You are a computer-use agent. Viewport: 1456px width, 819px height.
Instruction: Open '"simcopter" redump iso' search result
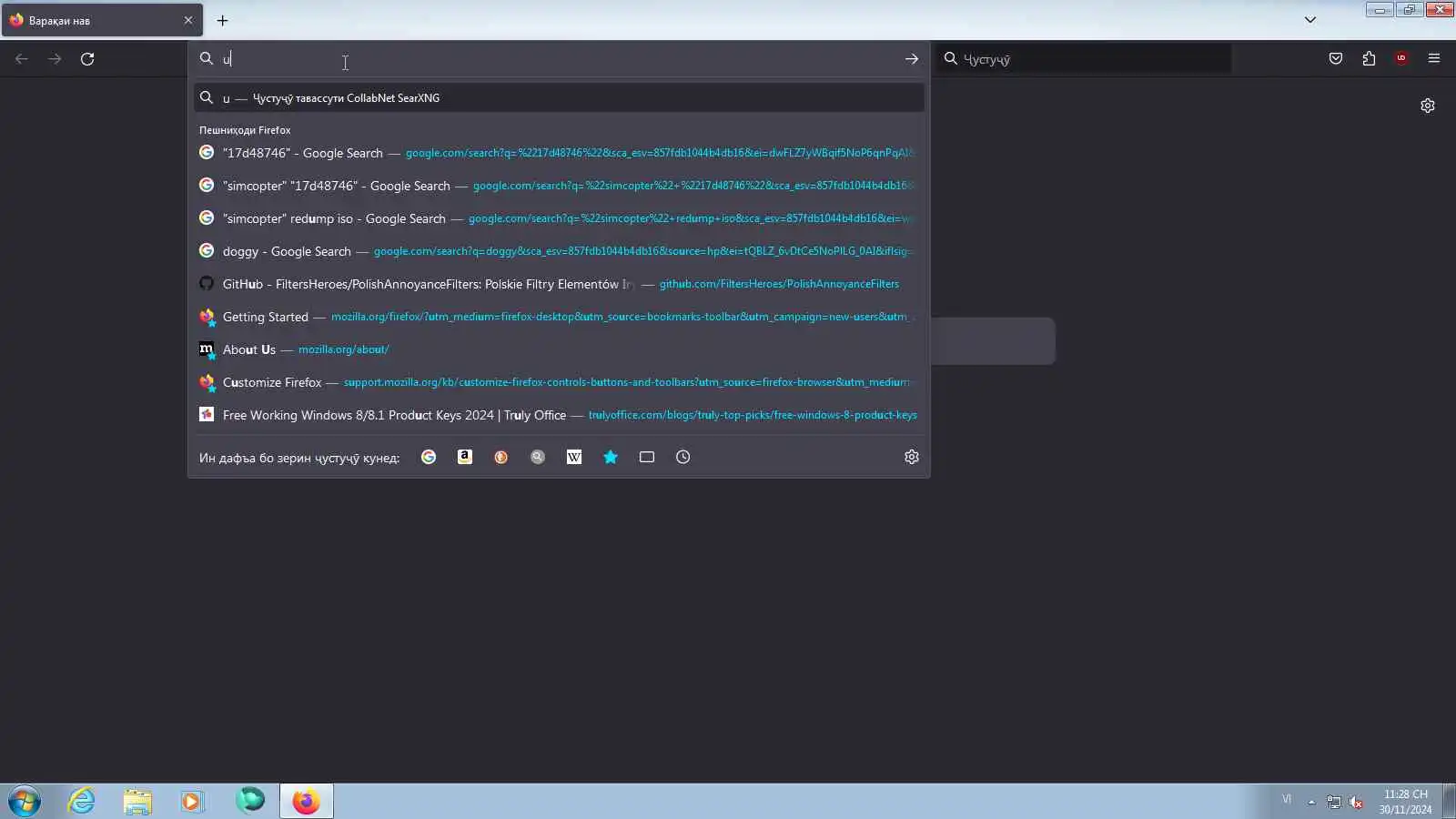[x=559, y=218]
